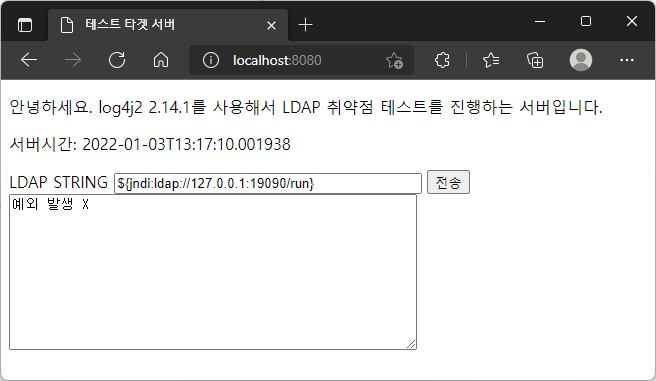656x381 pixels.
Task: Click the log4j2 2.14.1 greeting text
Action: [x=306, y=107]
